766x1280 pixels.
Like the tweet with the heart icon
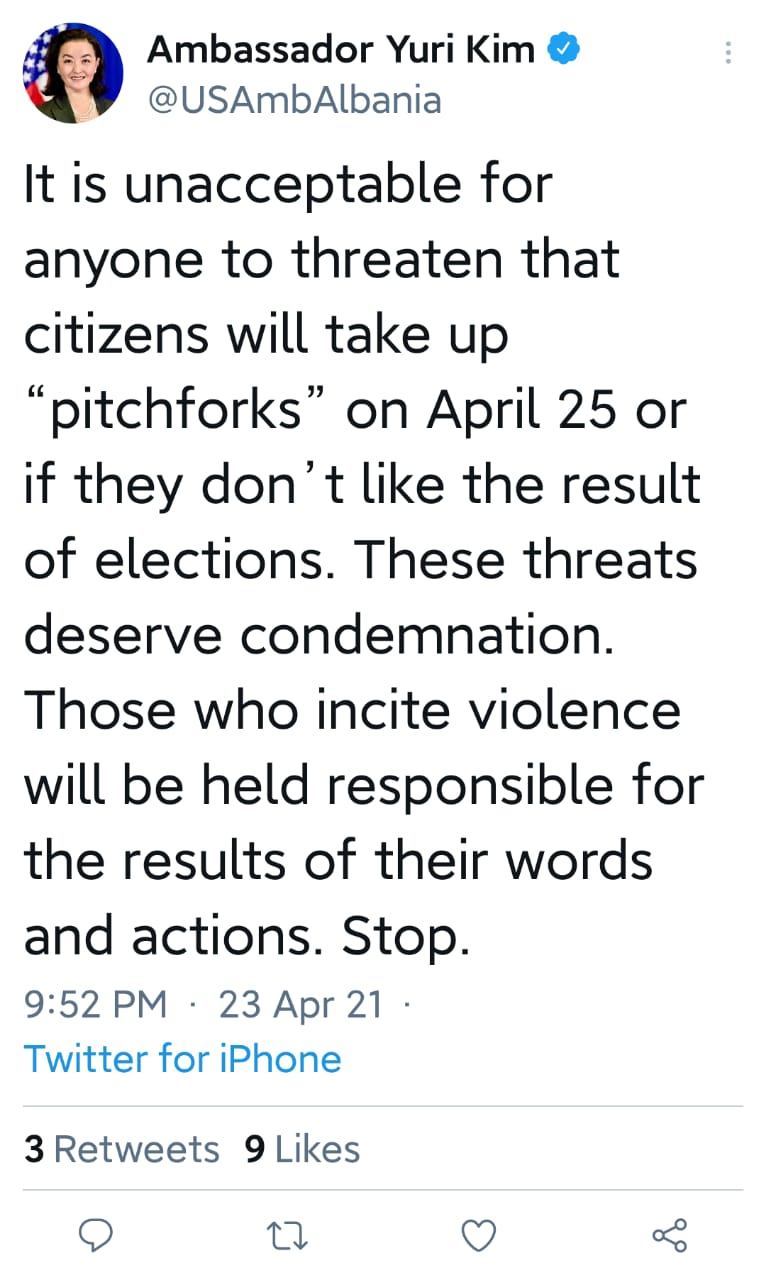coord(479,1235)
